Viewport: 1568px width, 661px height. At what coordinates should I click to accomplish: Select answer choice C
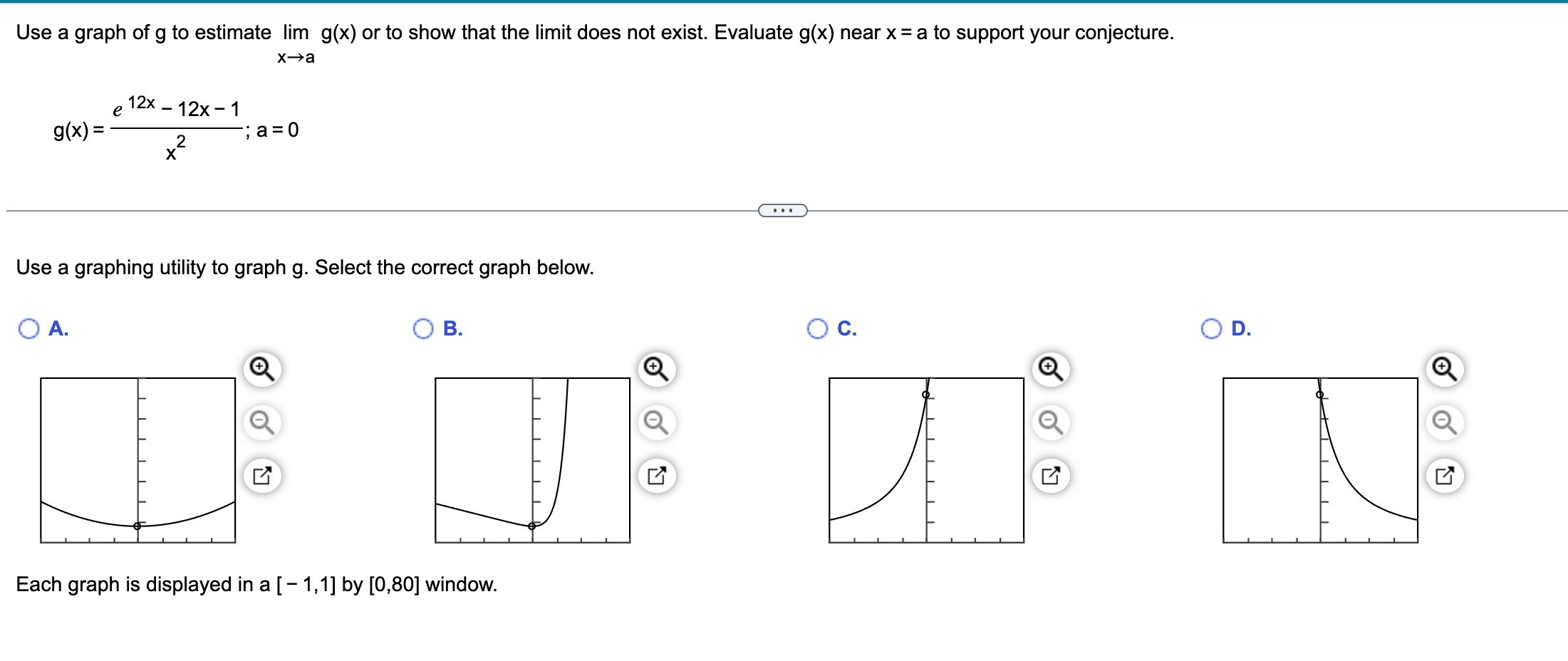click(x=818, y=328)
